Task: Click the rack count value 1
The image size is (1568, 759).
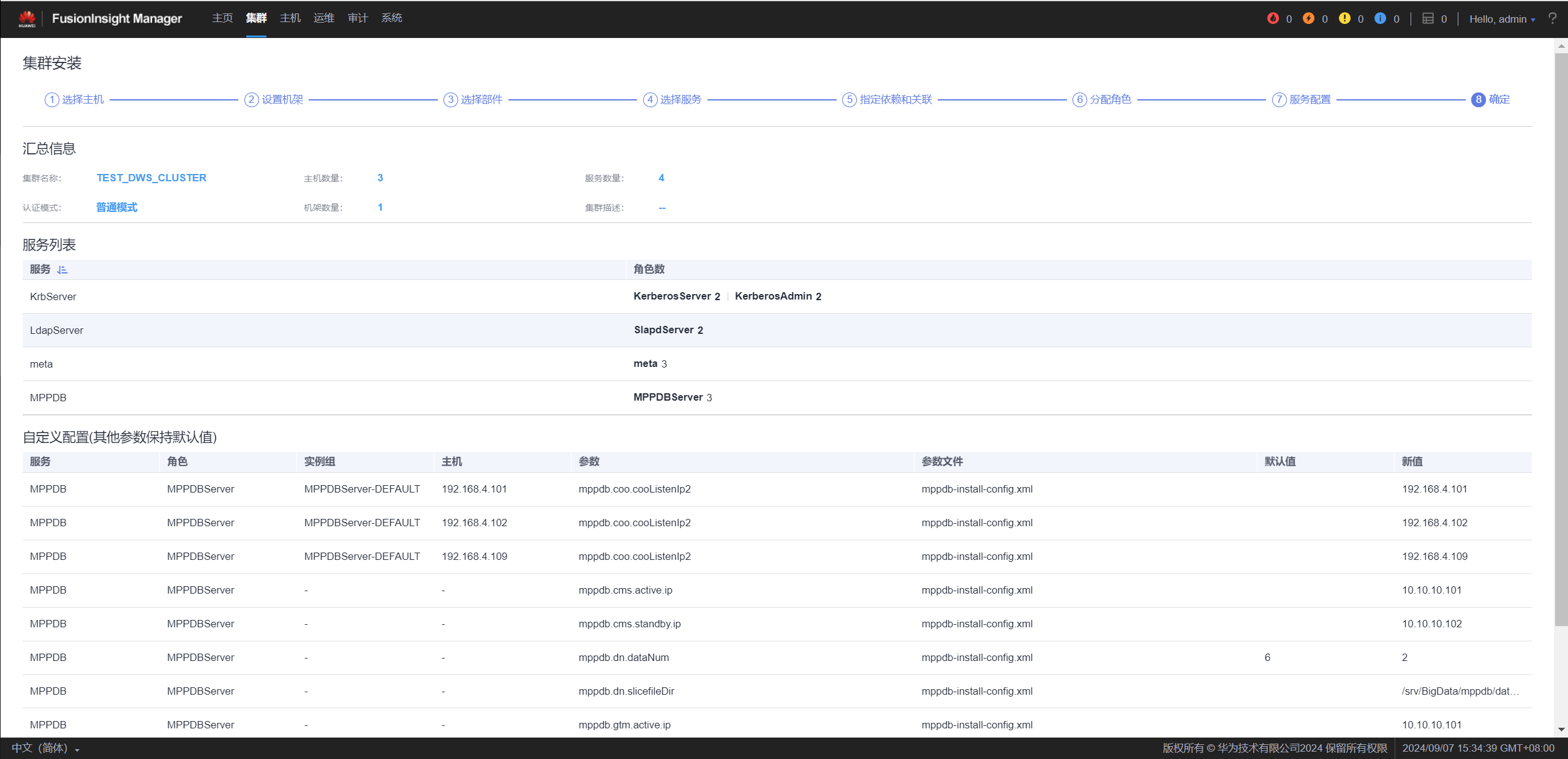Action: 380,207
